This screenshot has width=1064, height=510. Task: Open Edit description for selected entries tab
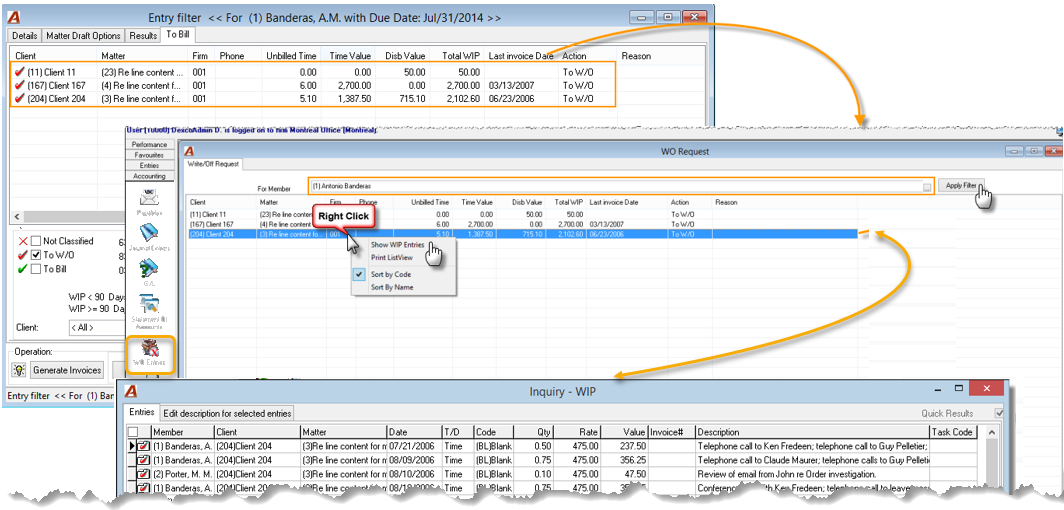point(227,413)
